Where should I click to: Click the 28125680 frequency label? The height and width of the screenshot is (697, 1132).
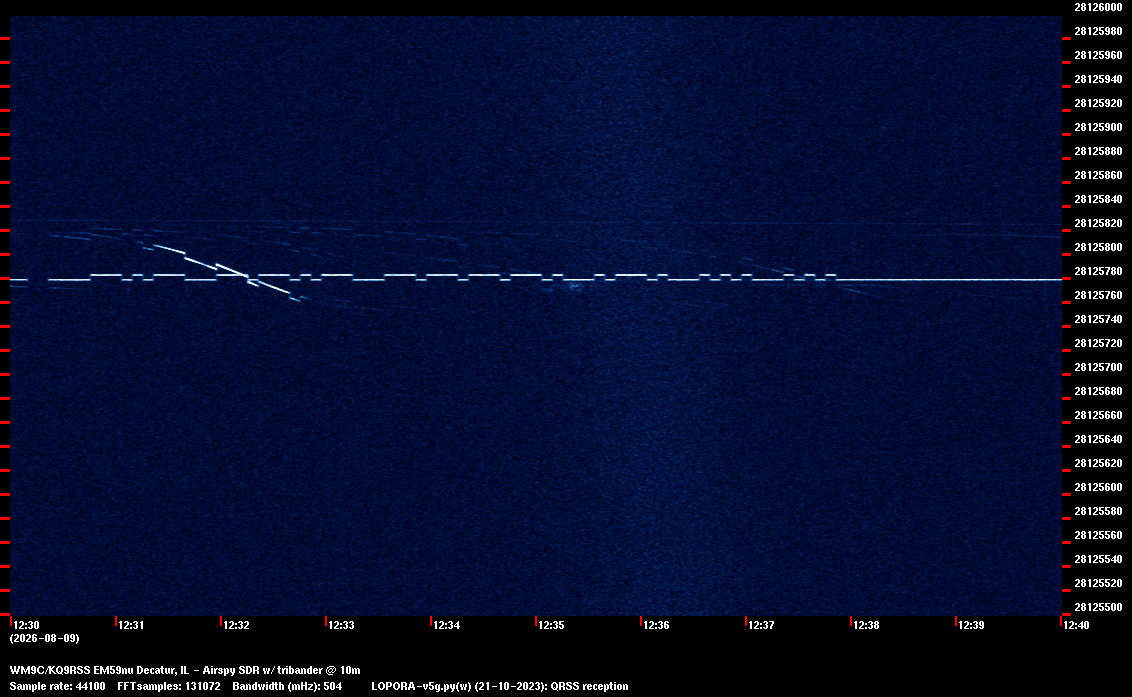click(1098, 391)
